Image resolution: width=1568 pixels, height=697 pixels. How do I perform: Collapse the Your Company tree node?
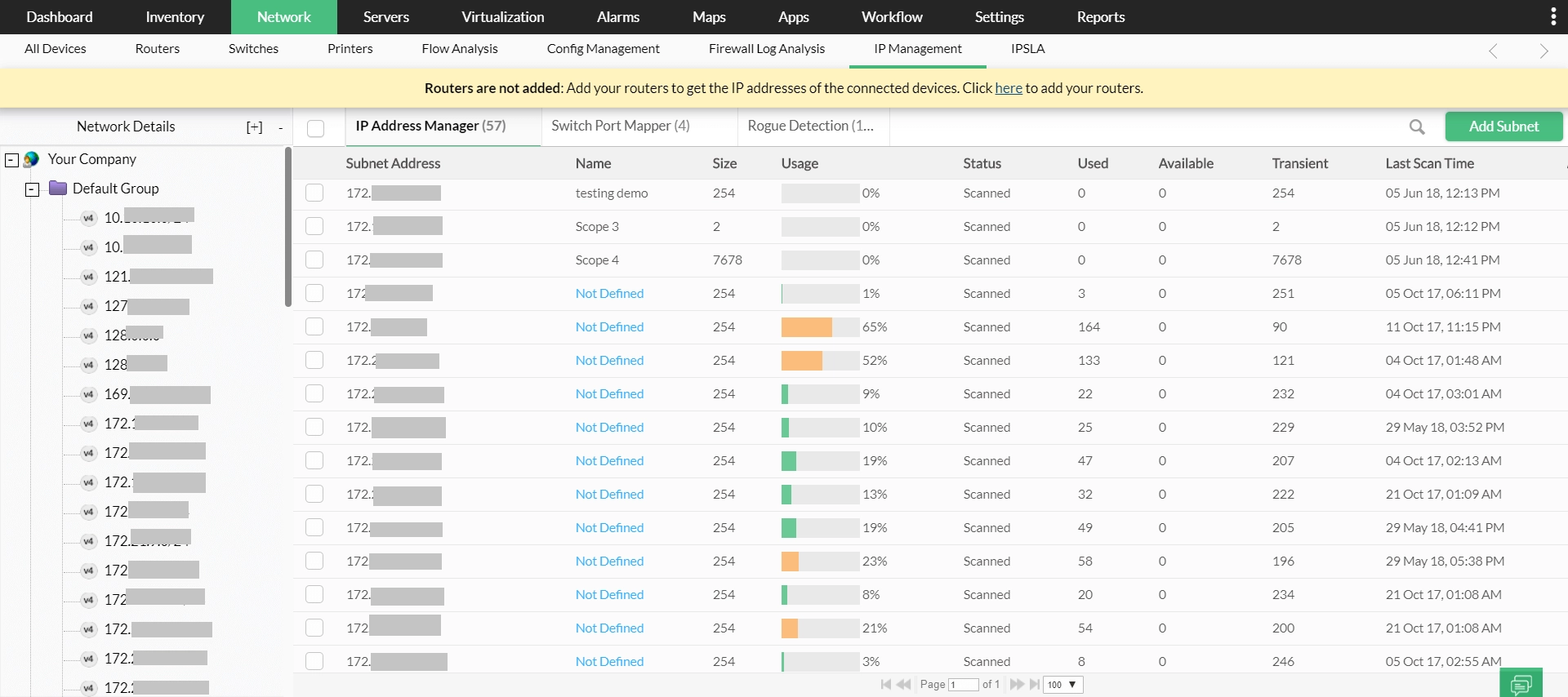click(11, 160)
